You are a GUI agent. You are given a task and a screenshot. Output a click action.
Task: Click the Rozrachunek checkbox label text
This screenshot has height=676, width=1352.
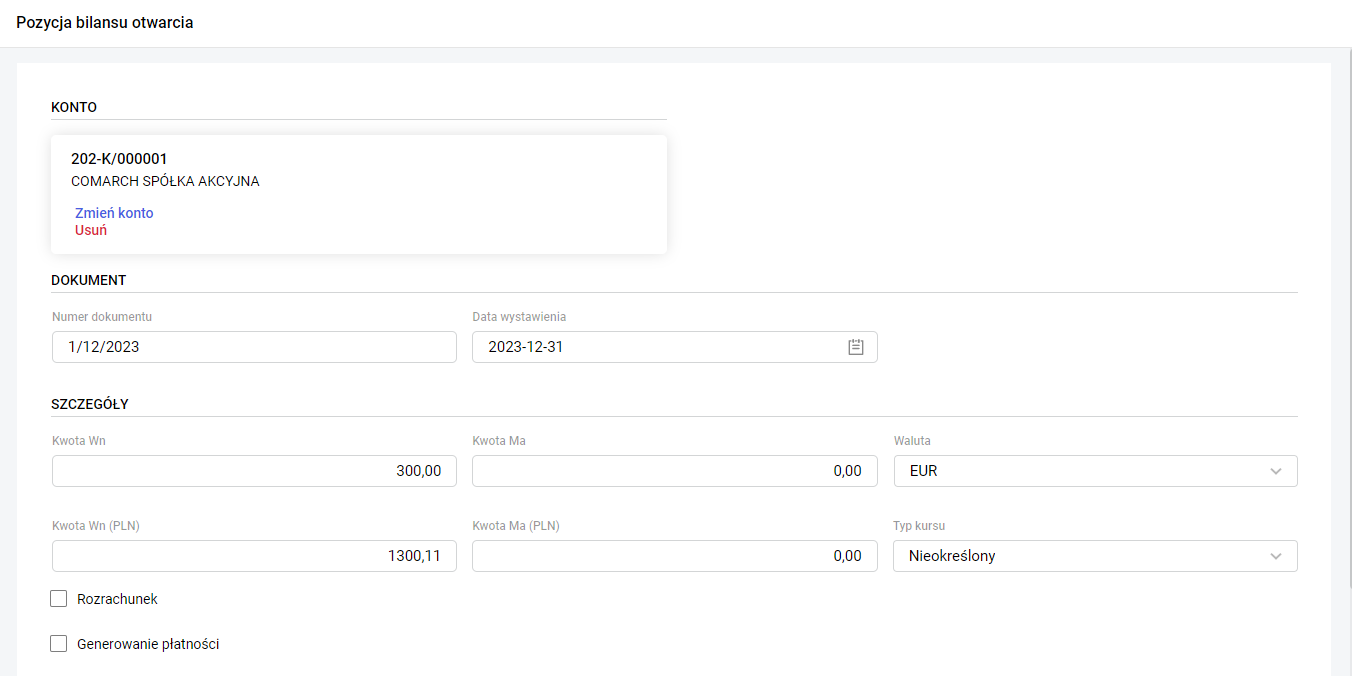tap(117, 599)
